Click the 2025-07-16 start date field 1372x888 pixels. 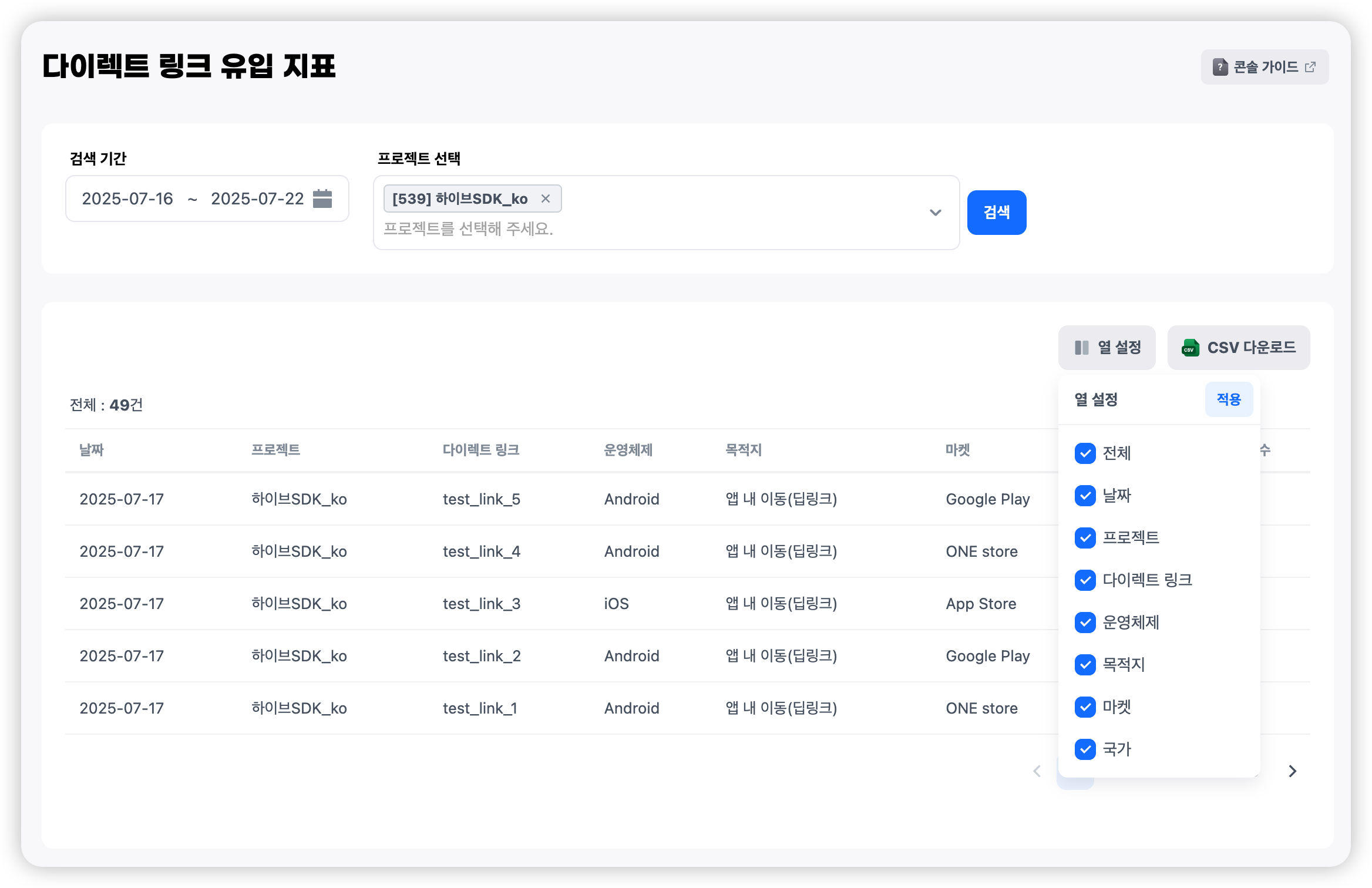click(127, 199)
